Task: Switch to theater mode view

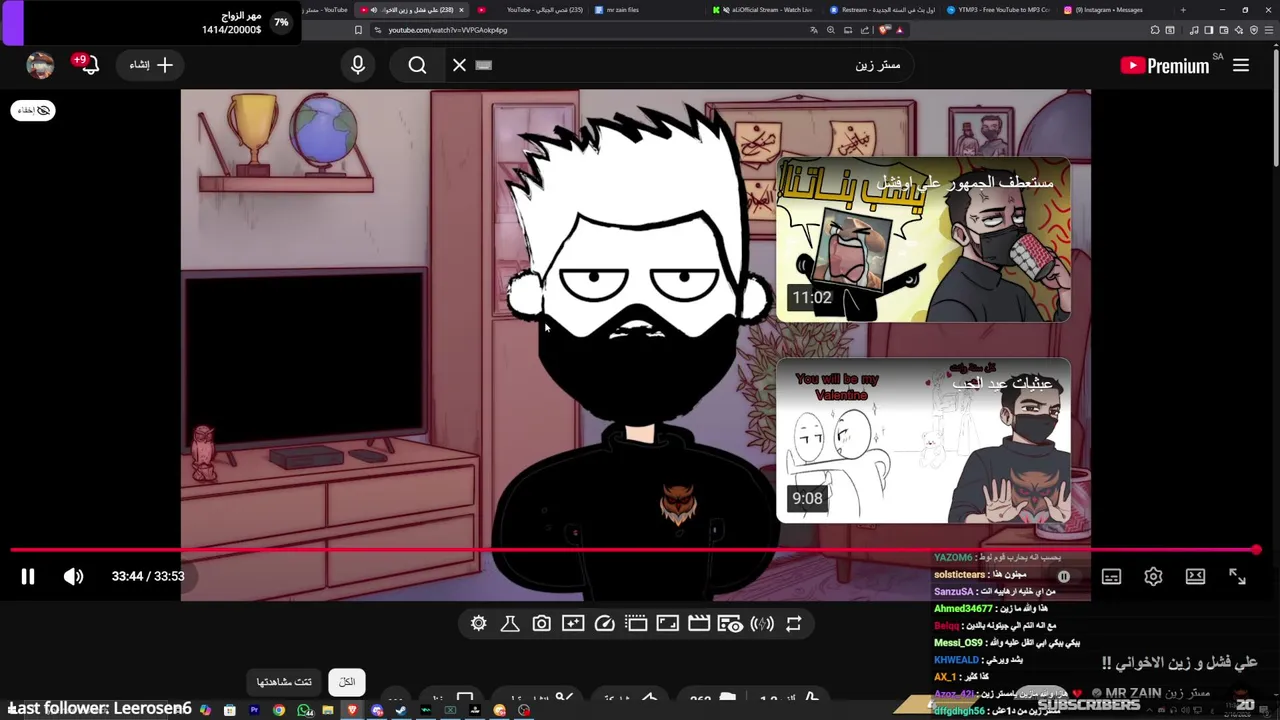Action: tap(1195, 576)
